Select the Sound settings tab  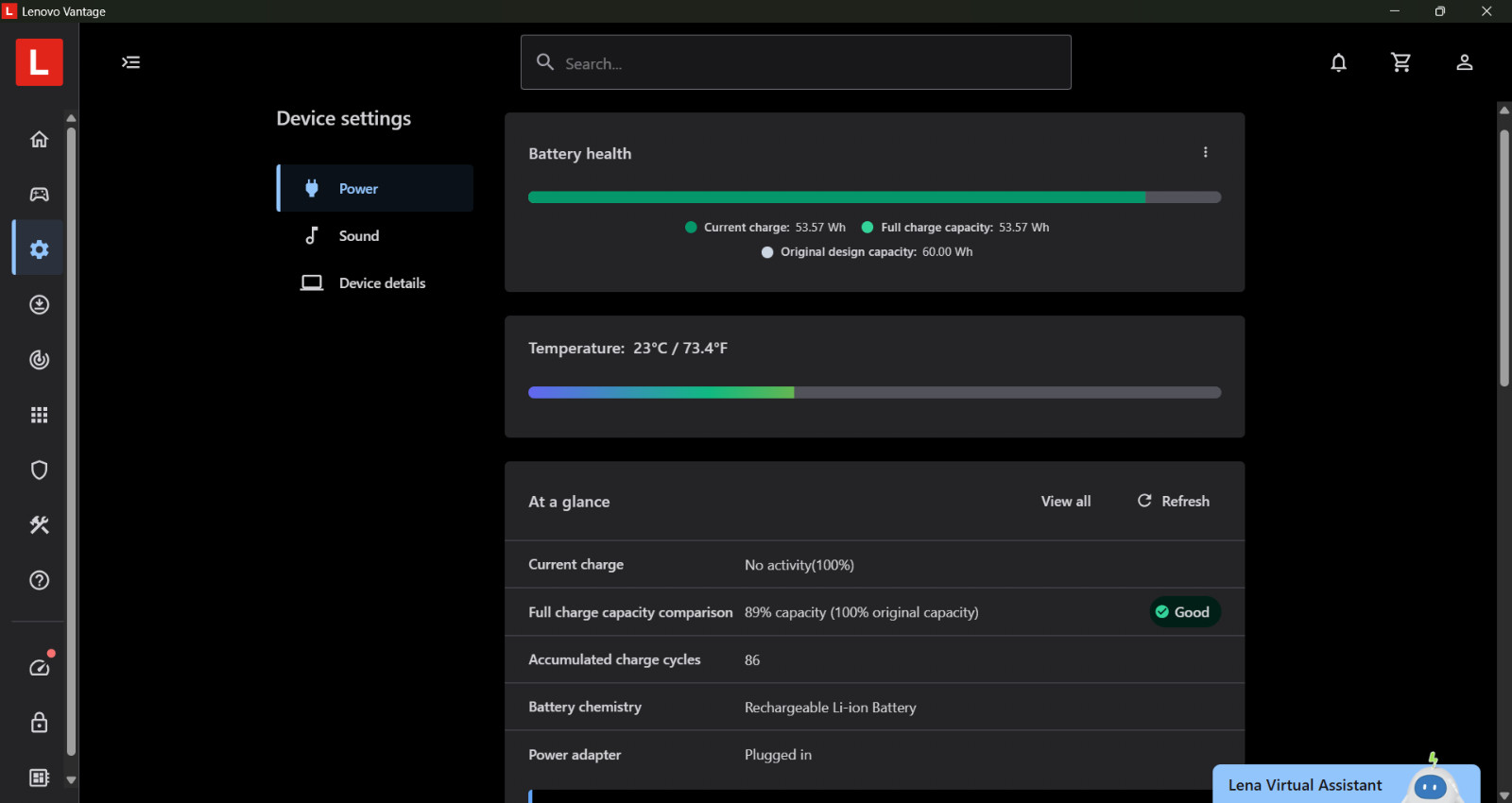coord(375,235)
